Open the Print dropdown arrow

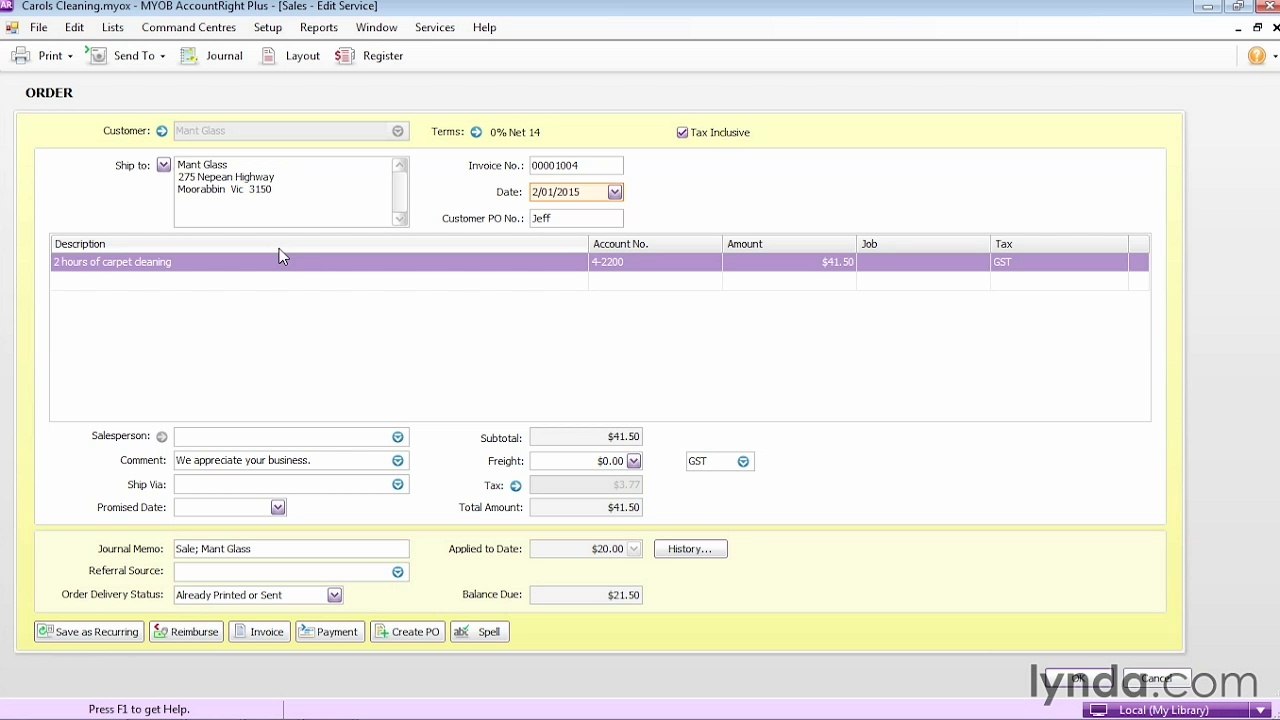point(70,56)
